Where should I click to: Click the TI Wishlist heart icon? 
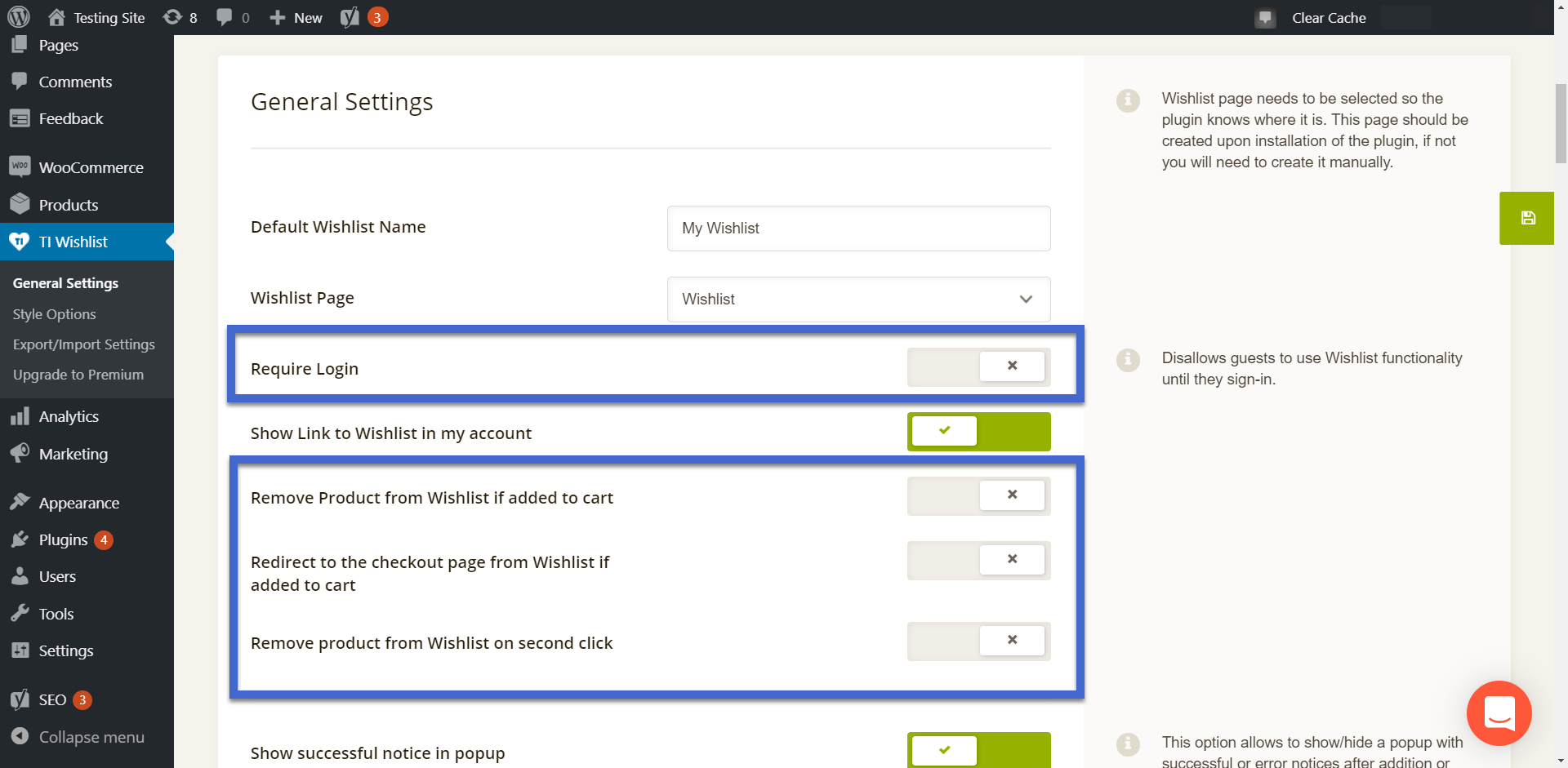coord(20,242)
